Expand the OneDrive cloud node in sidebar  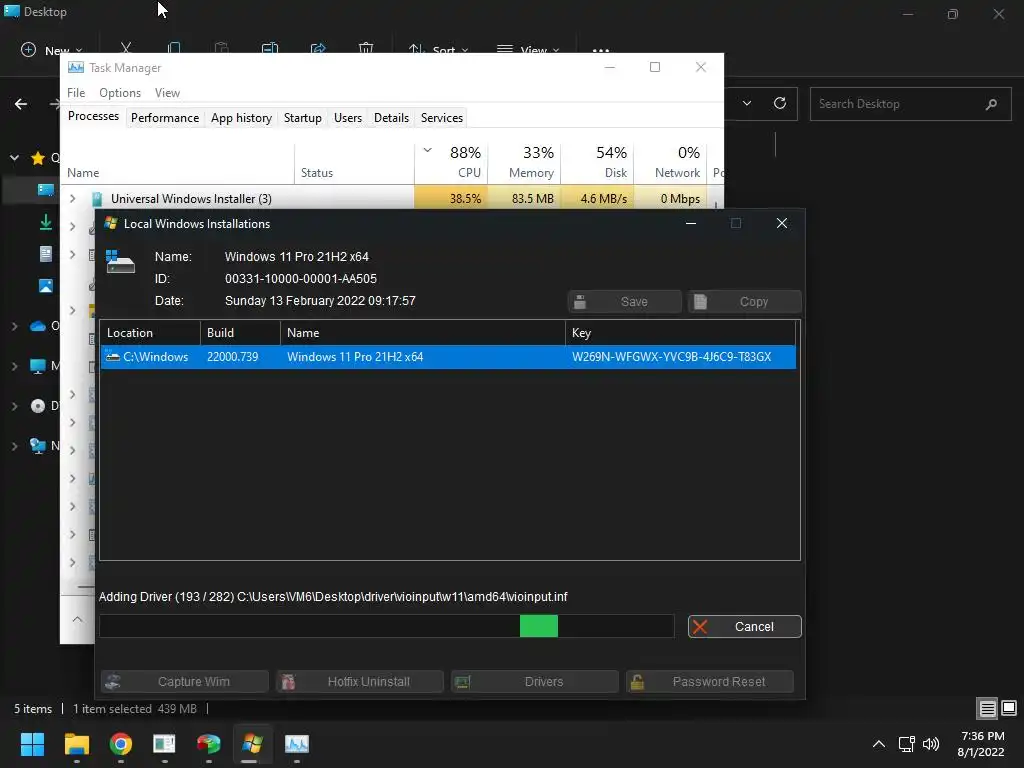point(14,326)
